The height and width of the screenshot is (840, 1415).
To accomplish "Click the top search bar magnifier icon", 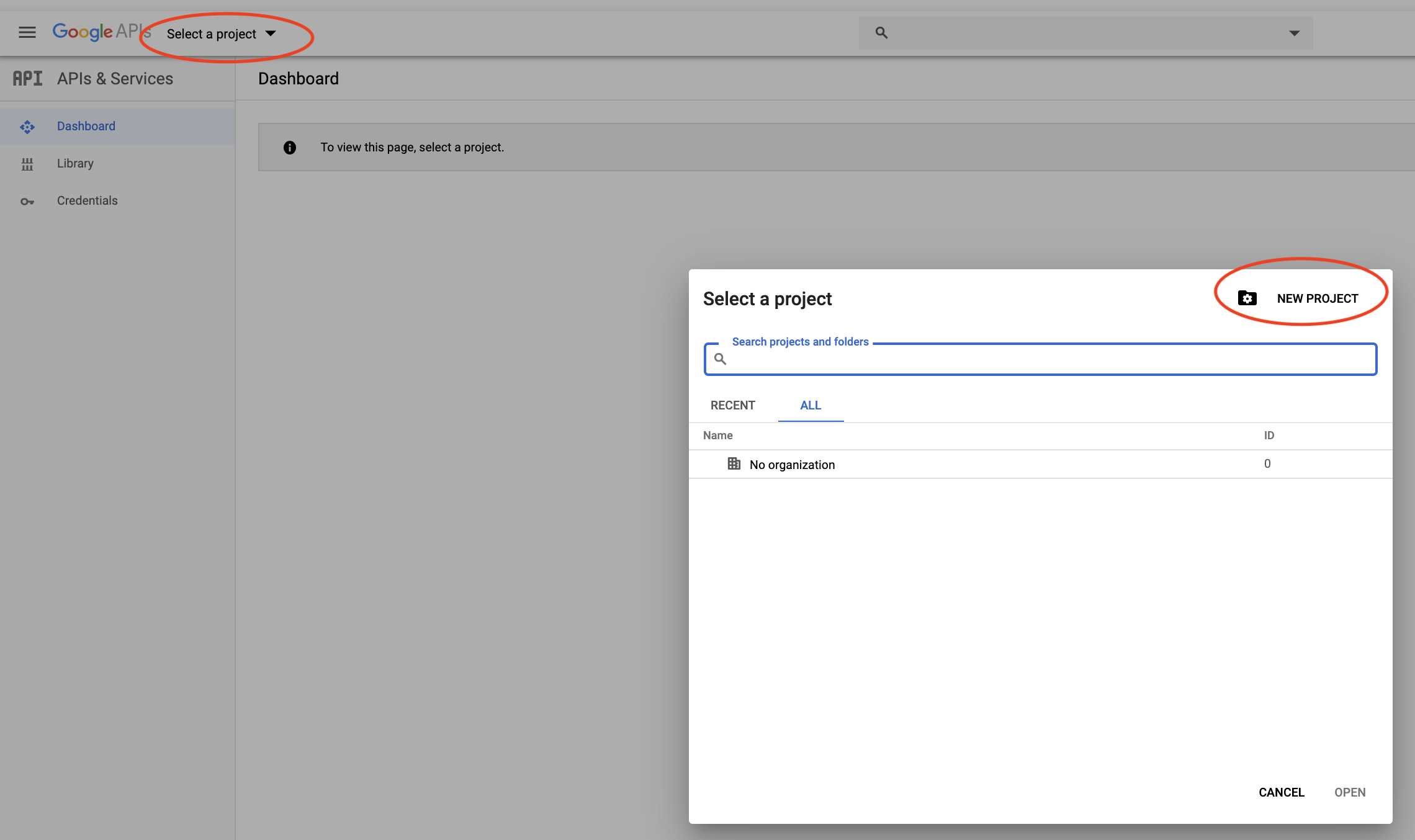I will point(881,32).
